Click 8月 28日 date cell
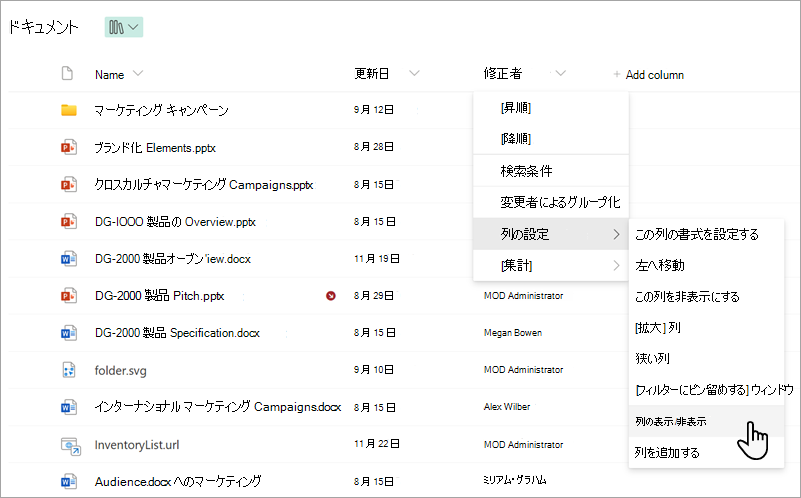The image size is (801, 498). (374, 147)
